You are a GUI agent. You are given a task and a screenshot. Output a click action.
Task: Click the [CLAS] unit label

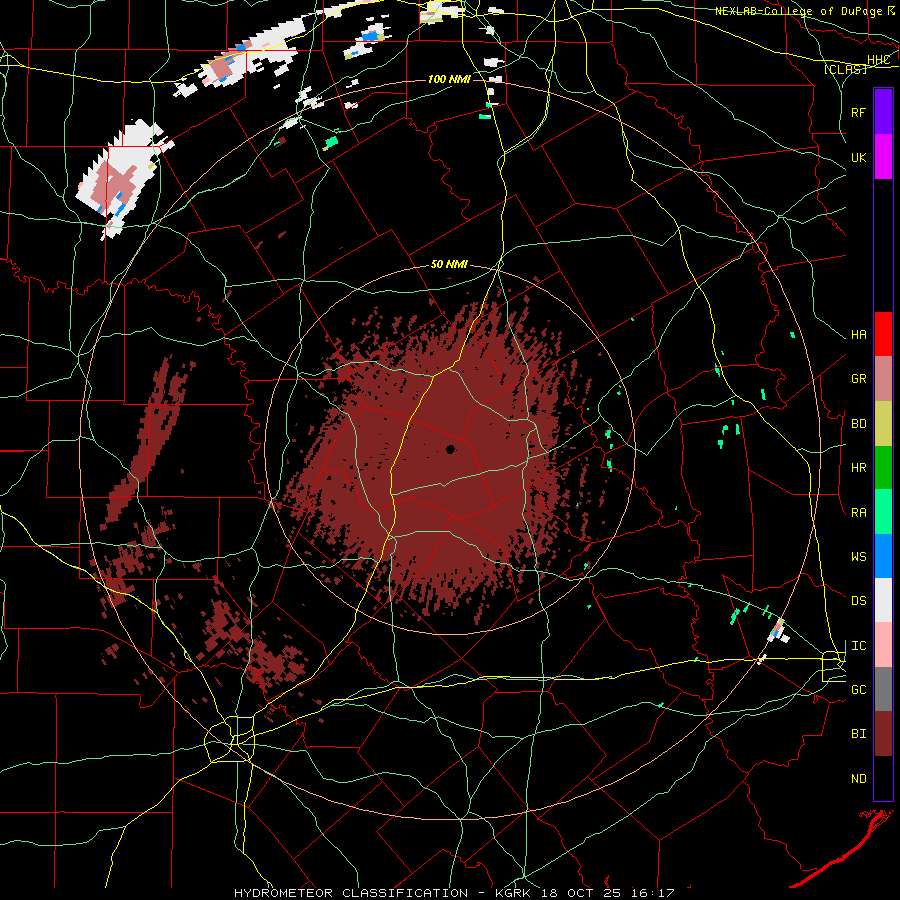pos(845,69)
